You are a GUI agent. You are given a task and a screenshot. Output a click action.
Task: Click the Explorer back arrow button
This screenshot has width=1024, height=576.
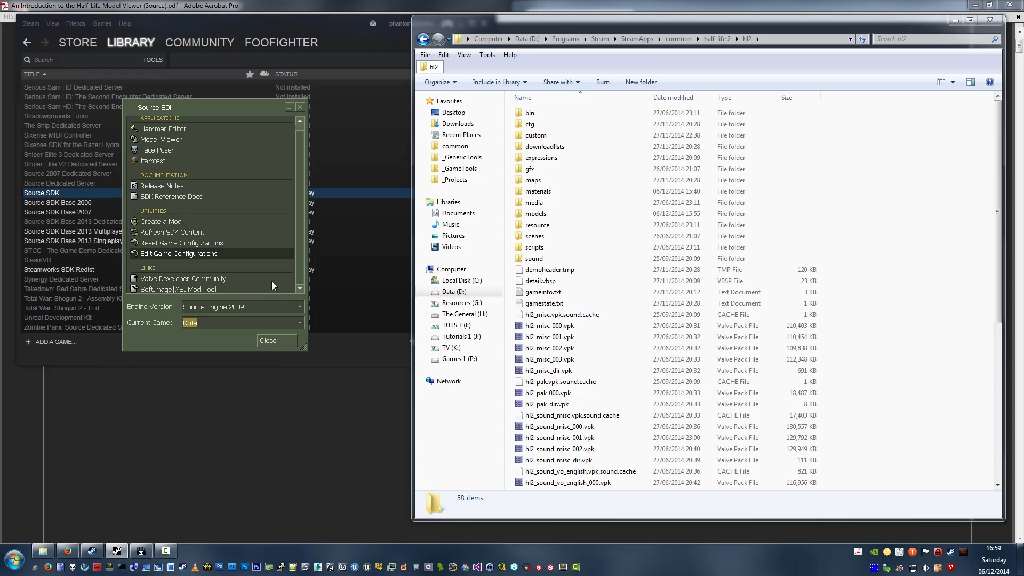pos(424,39)
